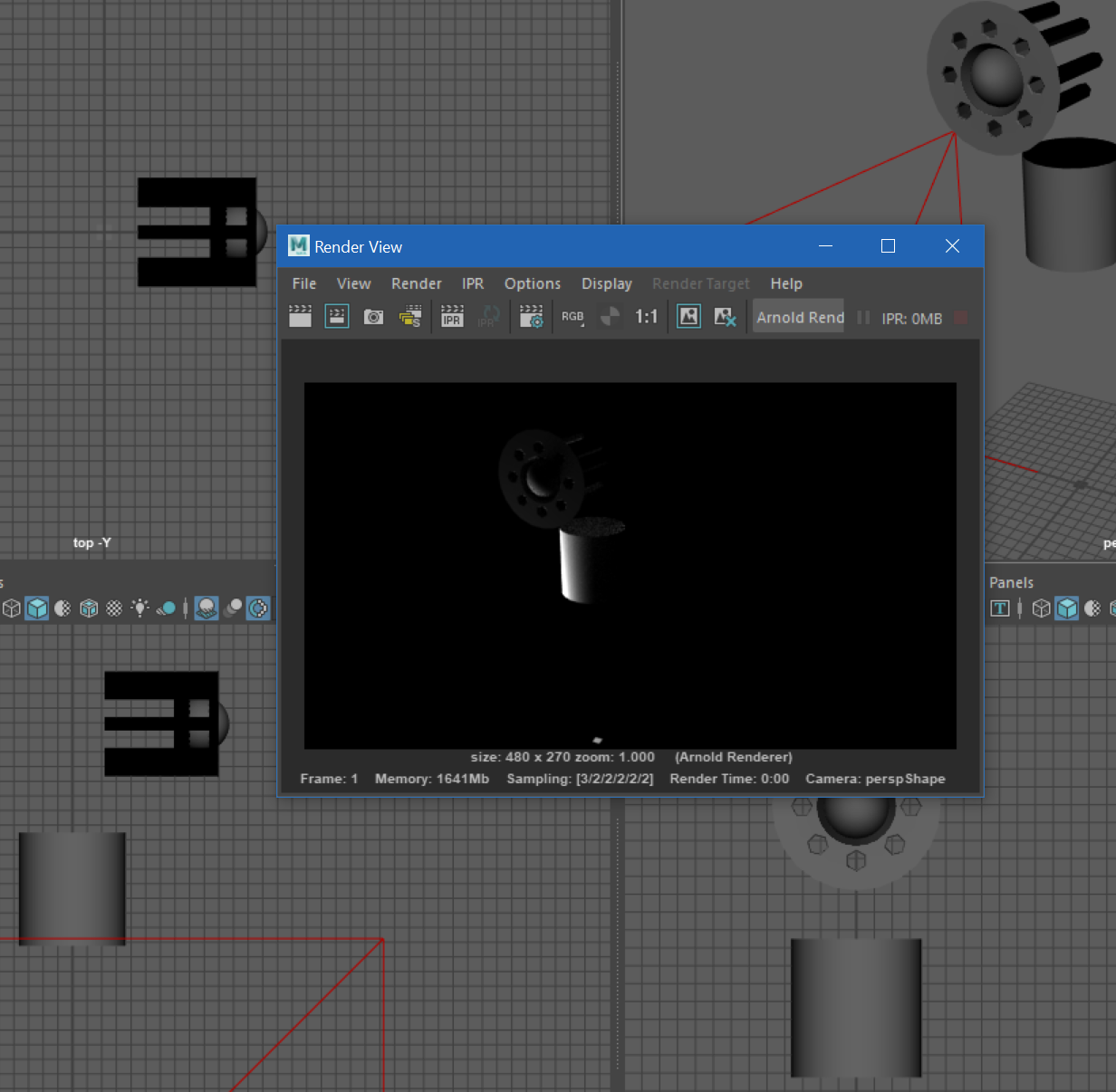1116x1092 pixels.
Task: Open the IPR menu in Render View
Action: click(472, 283)
